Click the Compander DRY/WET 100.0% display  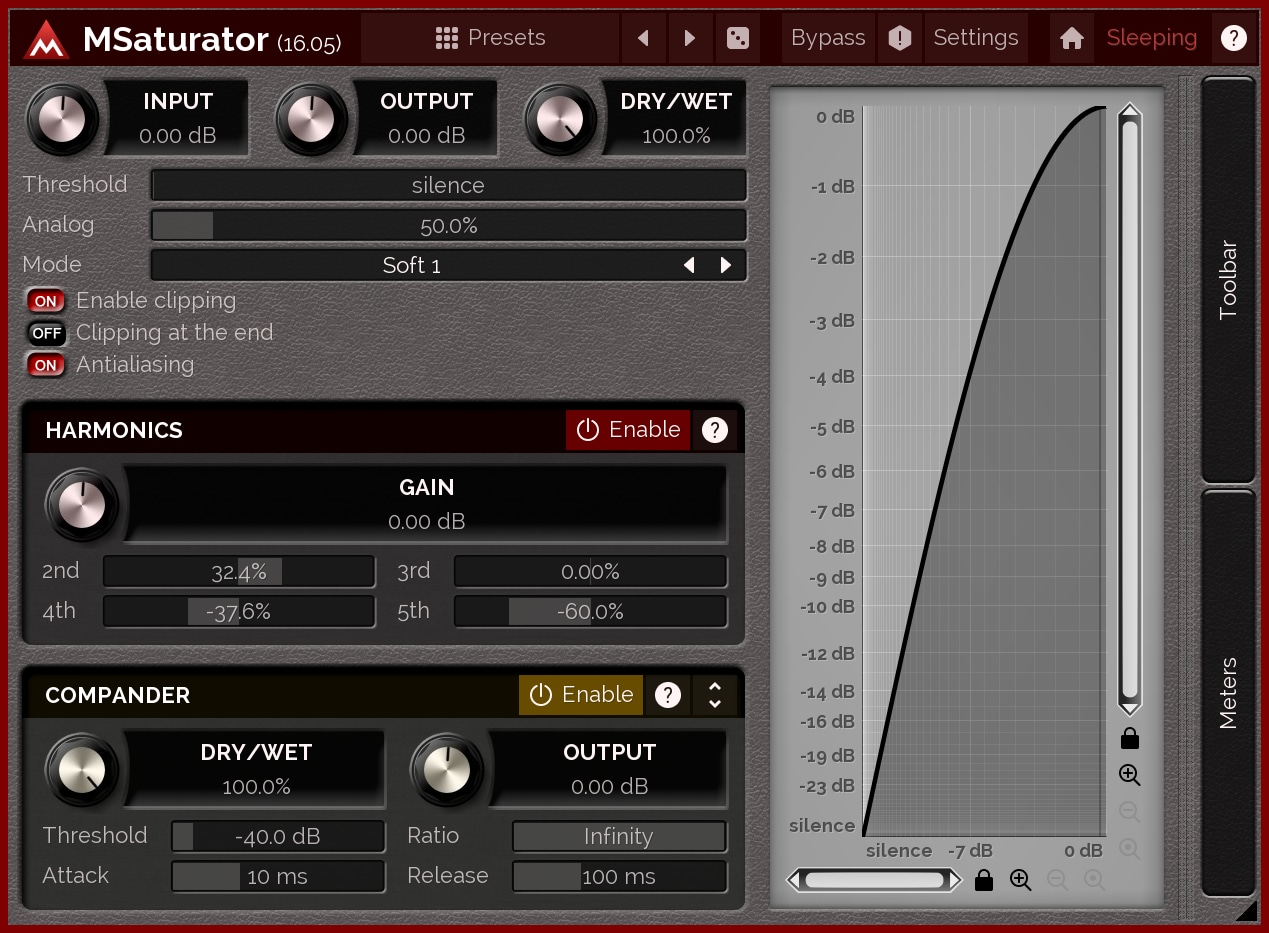coord(256,769)
